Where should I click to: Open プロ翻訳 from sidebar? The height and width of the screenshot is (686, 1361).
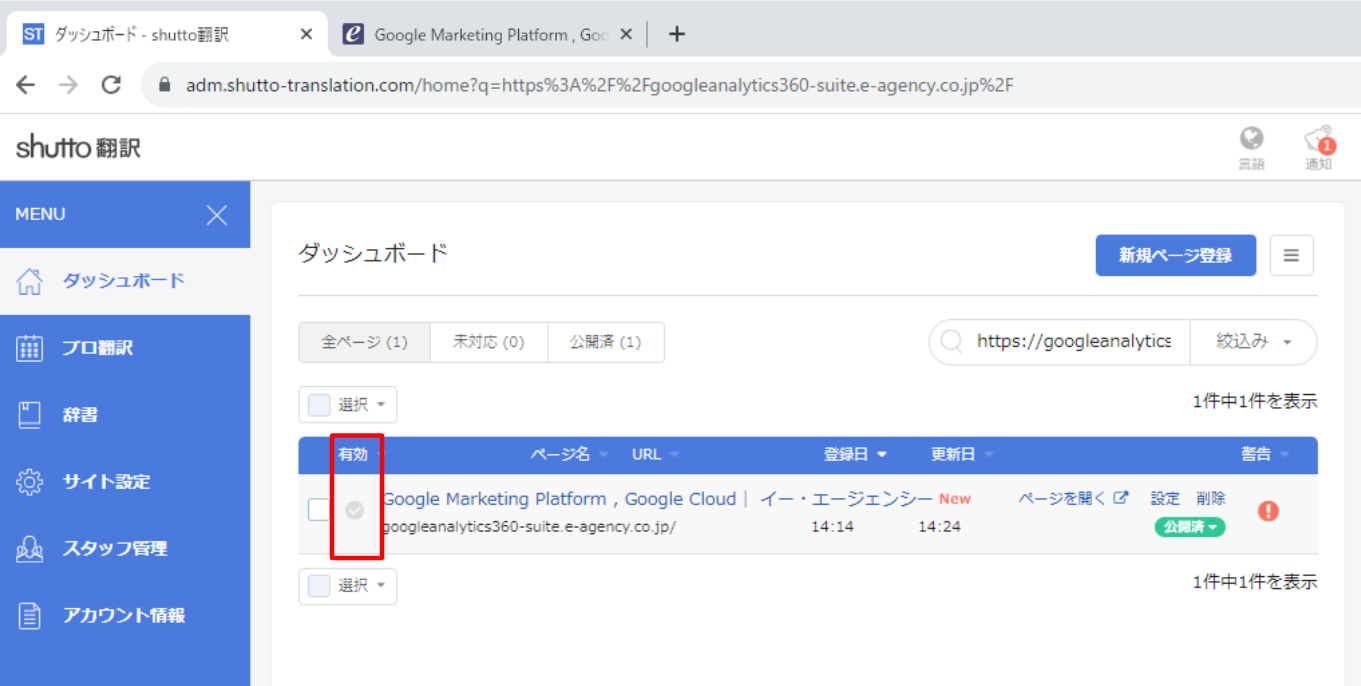click(x=125, y=348)
